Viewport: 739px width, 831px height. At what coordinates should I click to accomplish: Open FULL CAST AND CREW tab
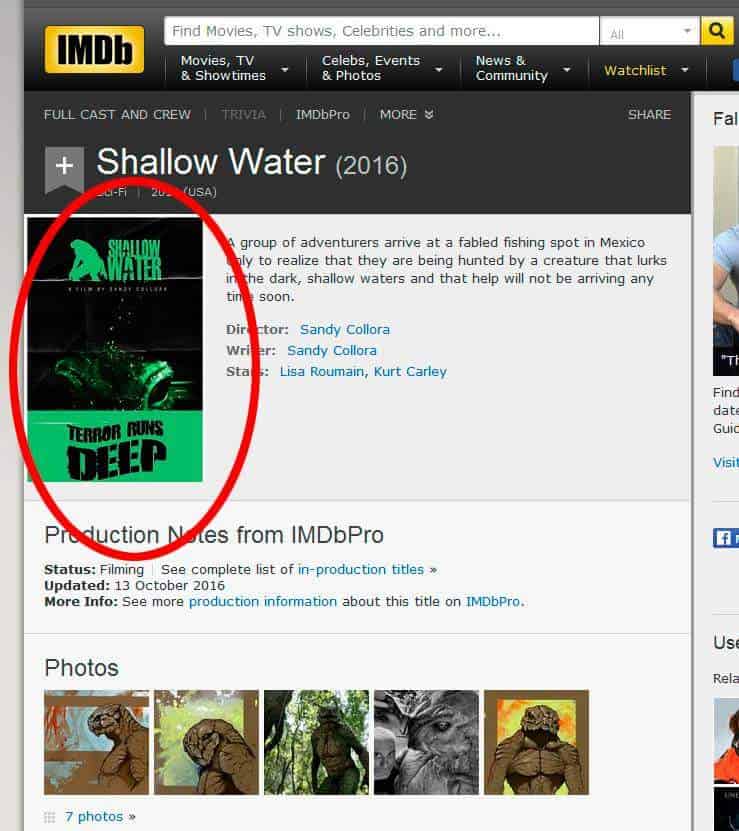coord(117,114)
